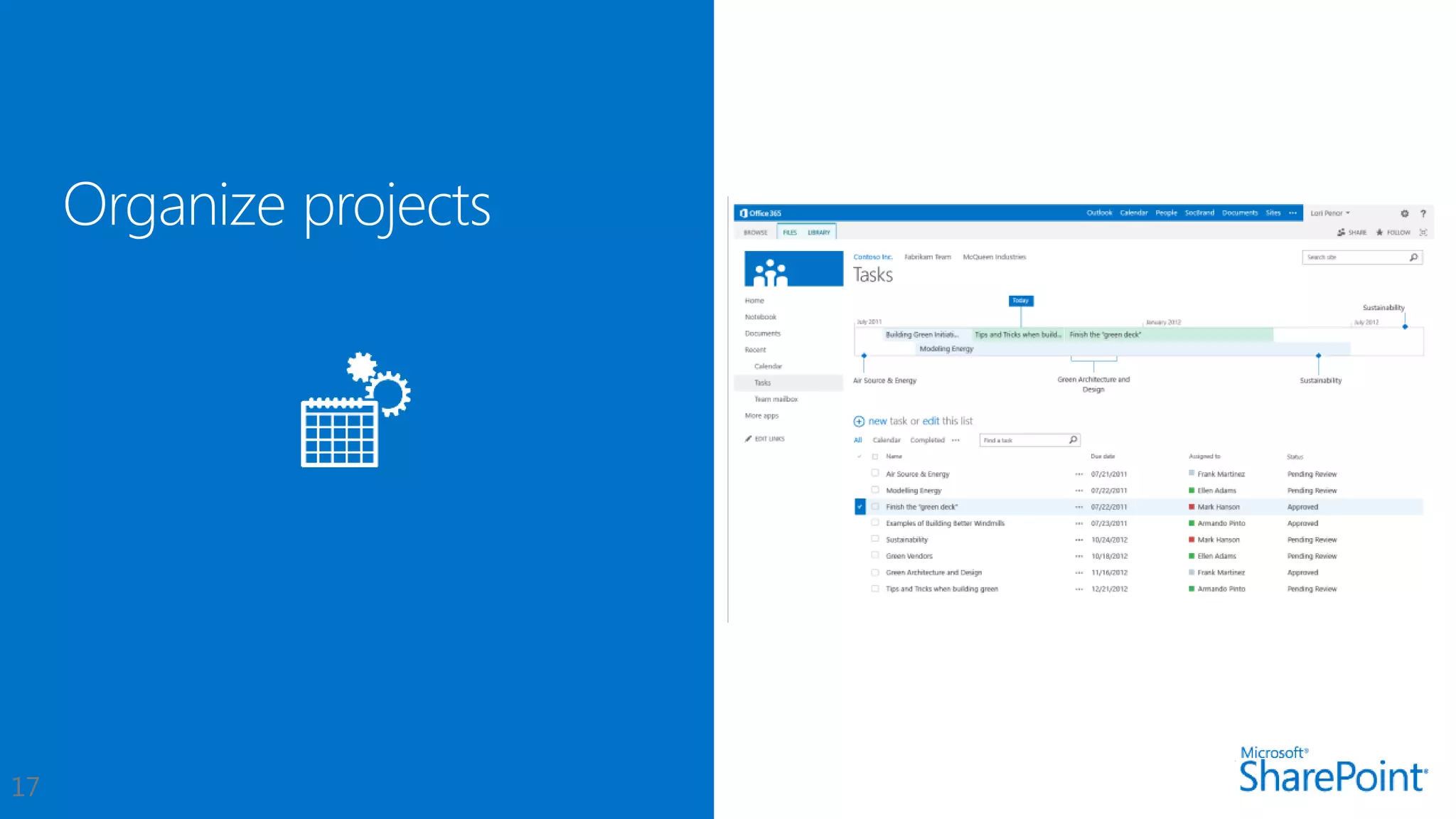Click the search site magnifier icon
Screen dimensions: 1456x819
(1413, 257)
